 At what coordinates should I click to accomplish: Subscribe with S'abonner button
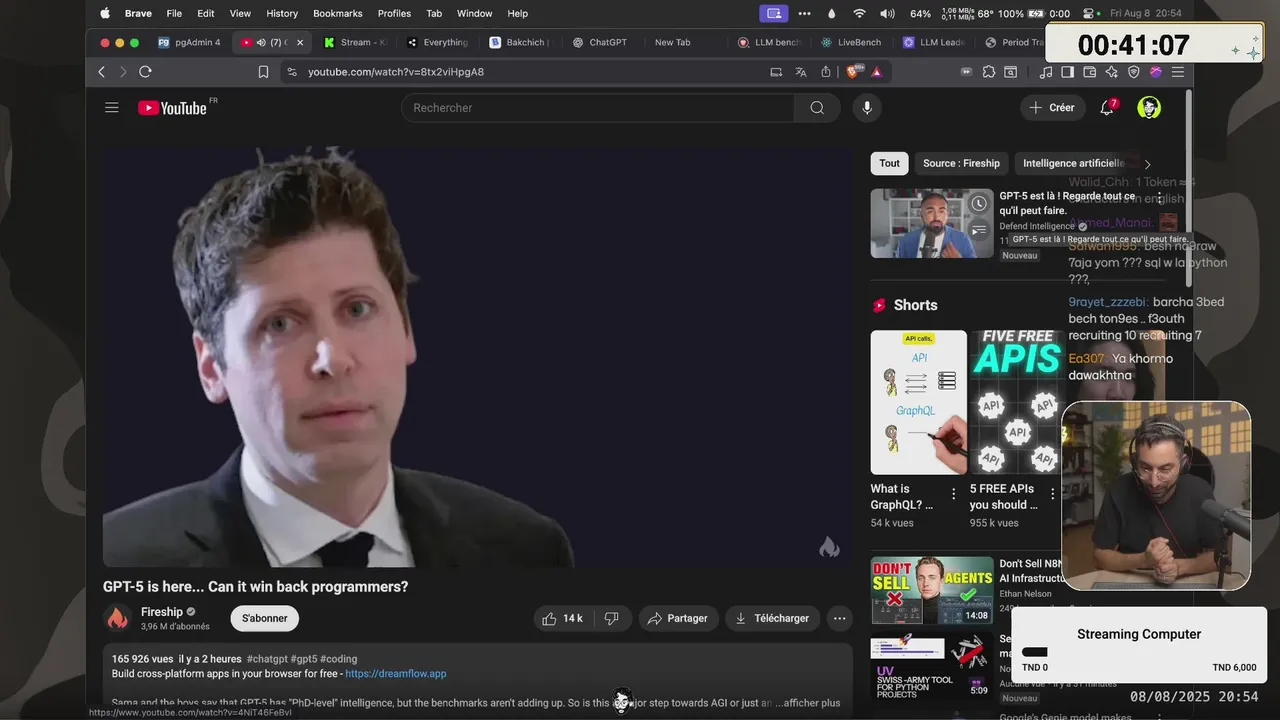265,619
